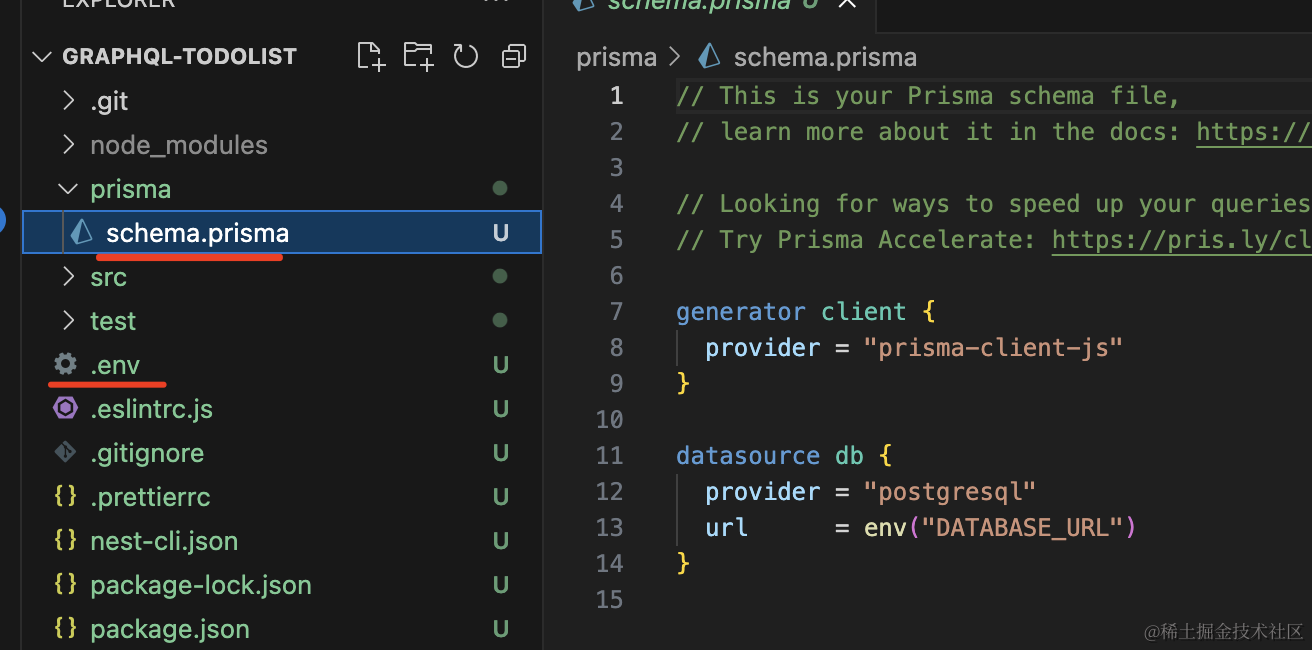Viewport: 1312px width, 650px height.
Task: Open nest-cli.json in the file tree
Action: pos(164,541)
